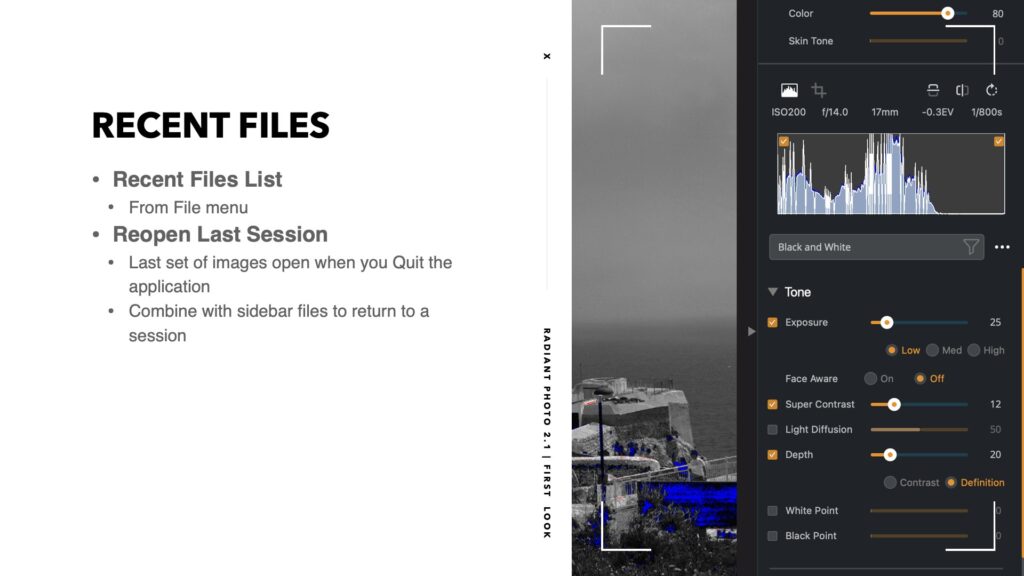Turn Face Aware On
Image resolution: width=1024 pixels, height=576 pixels.
871,379
